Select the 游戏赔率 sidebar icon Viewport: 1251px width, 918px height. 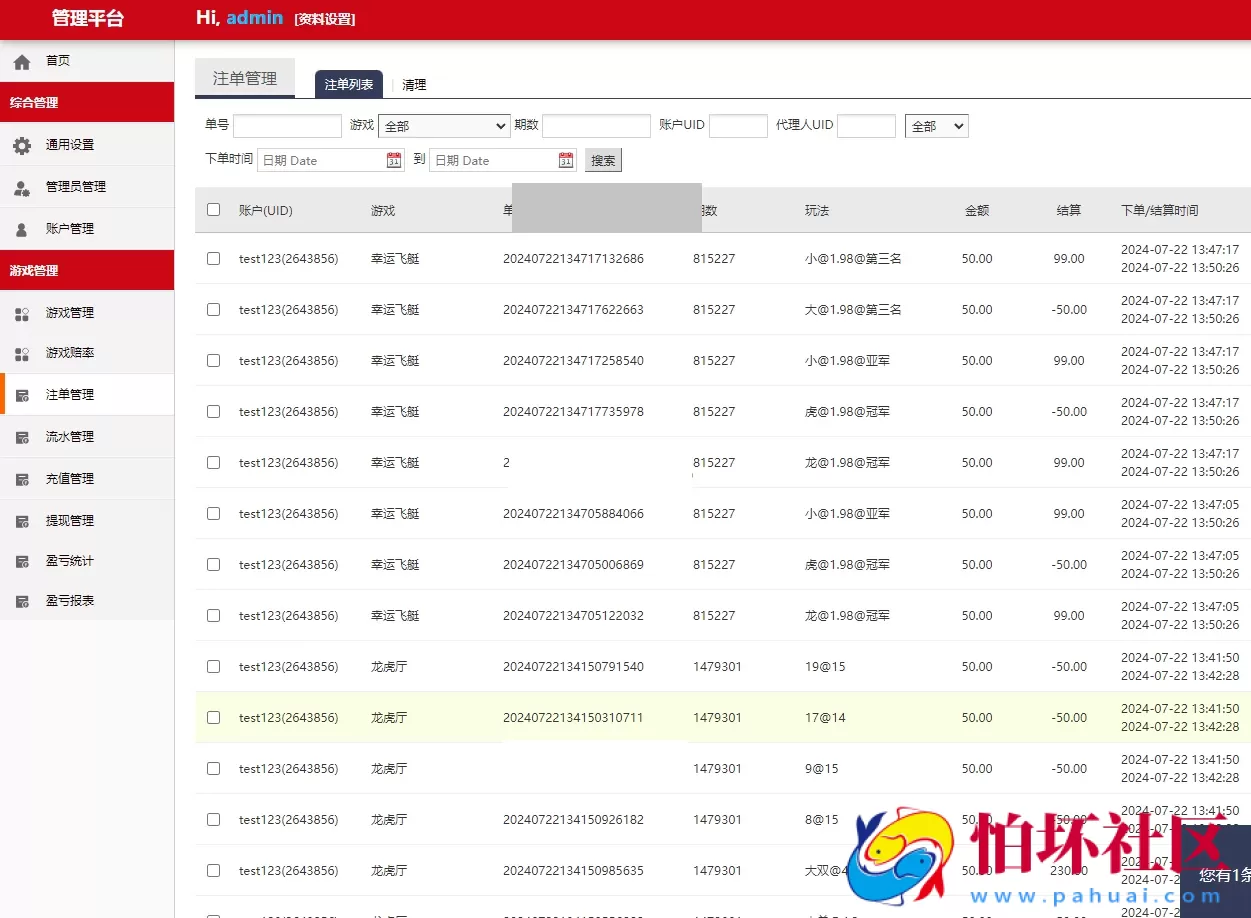pyautogui.click(x=22, y=353)
